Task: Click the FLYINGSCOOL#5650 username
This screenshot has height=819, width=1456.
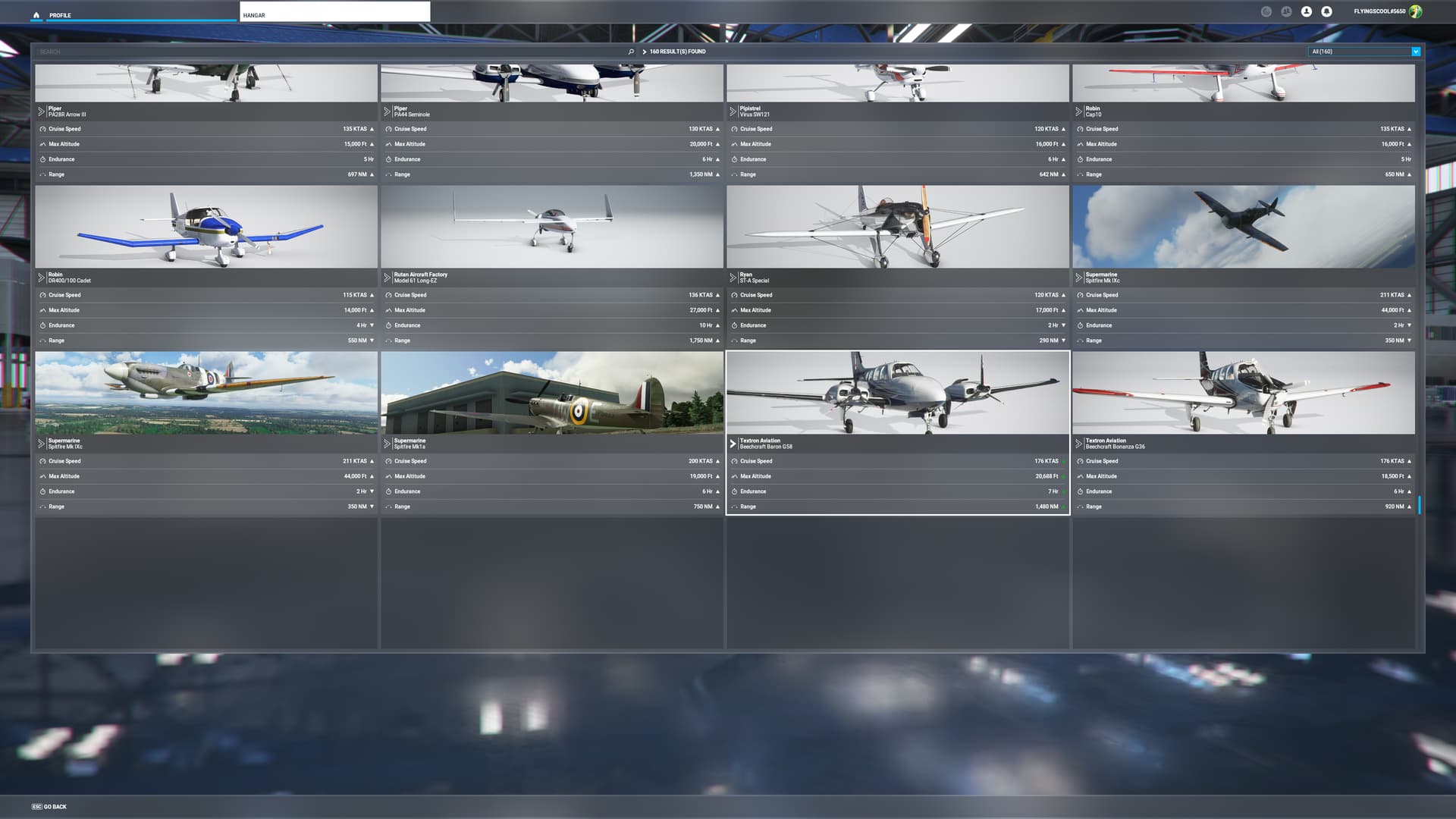Action: point(1379,11)
